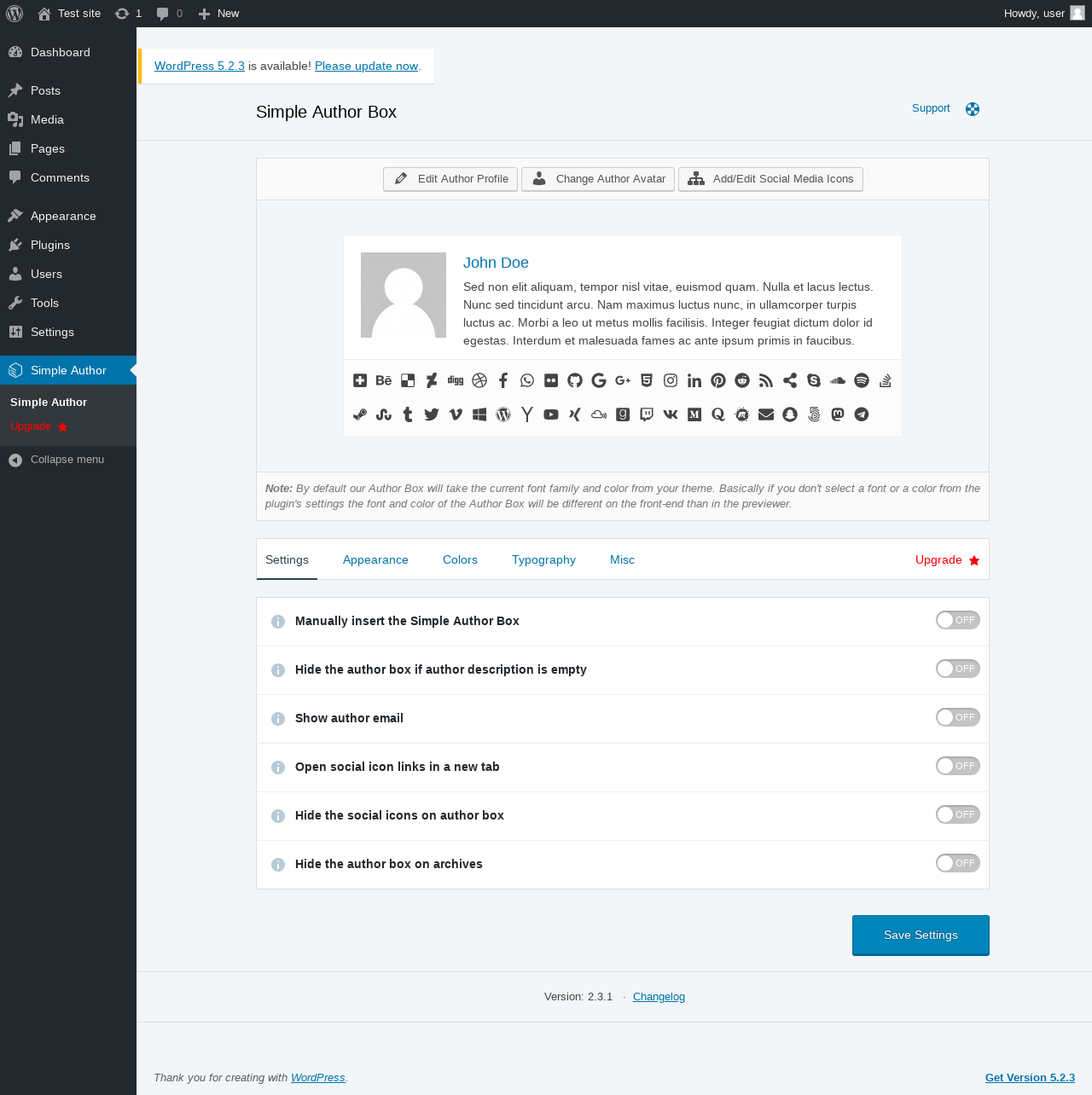Open Plugins in the sidebar menu

(68, 245)
